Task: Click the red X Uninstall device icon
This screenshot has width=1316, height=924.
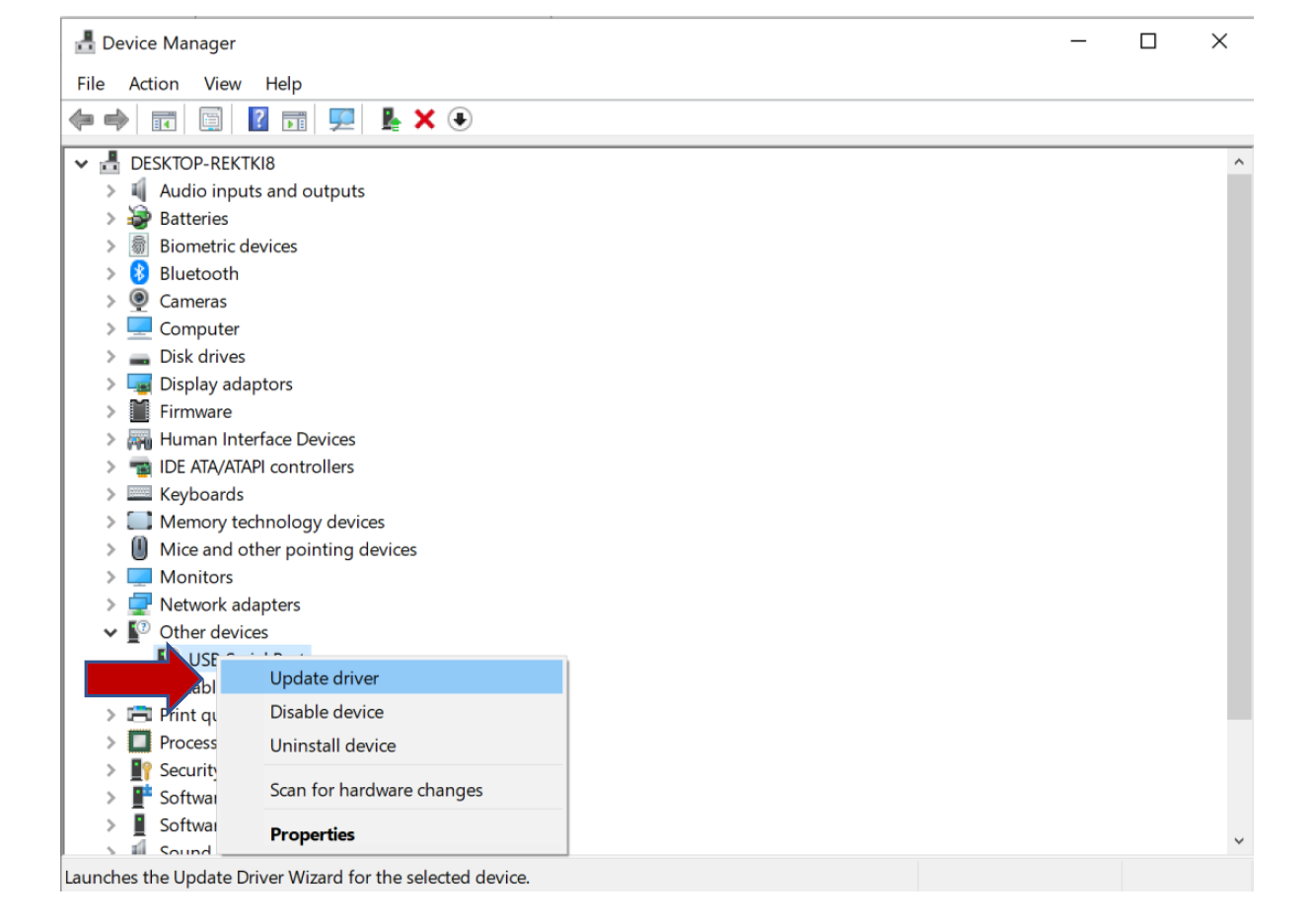Action: click(425, 120)
